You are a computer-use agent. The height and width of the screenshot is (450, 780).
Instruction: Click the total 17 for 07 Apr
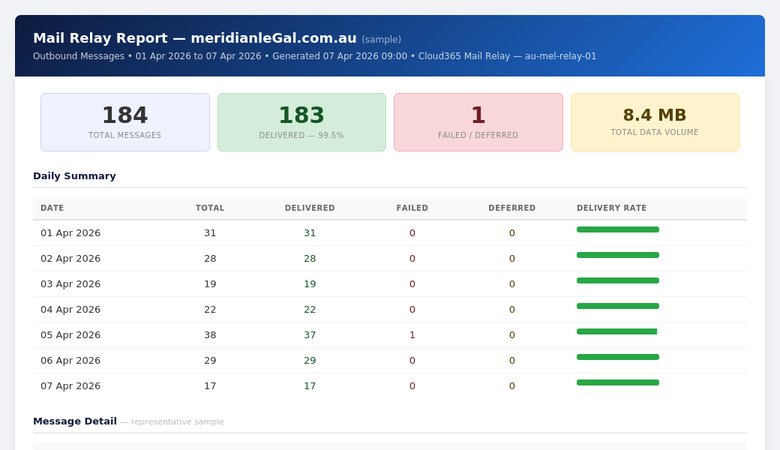[x=210, y=386]
